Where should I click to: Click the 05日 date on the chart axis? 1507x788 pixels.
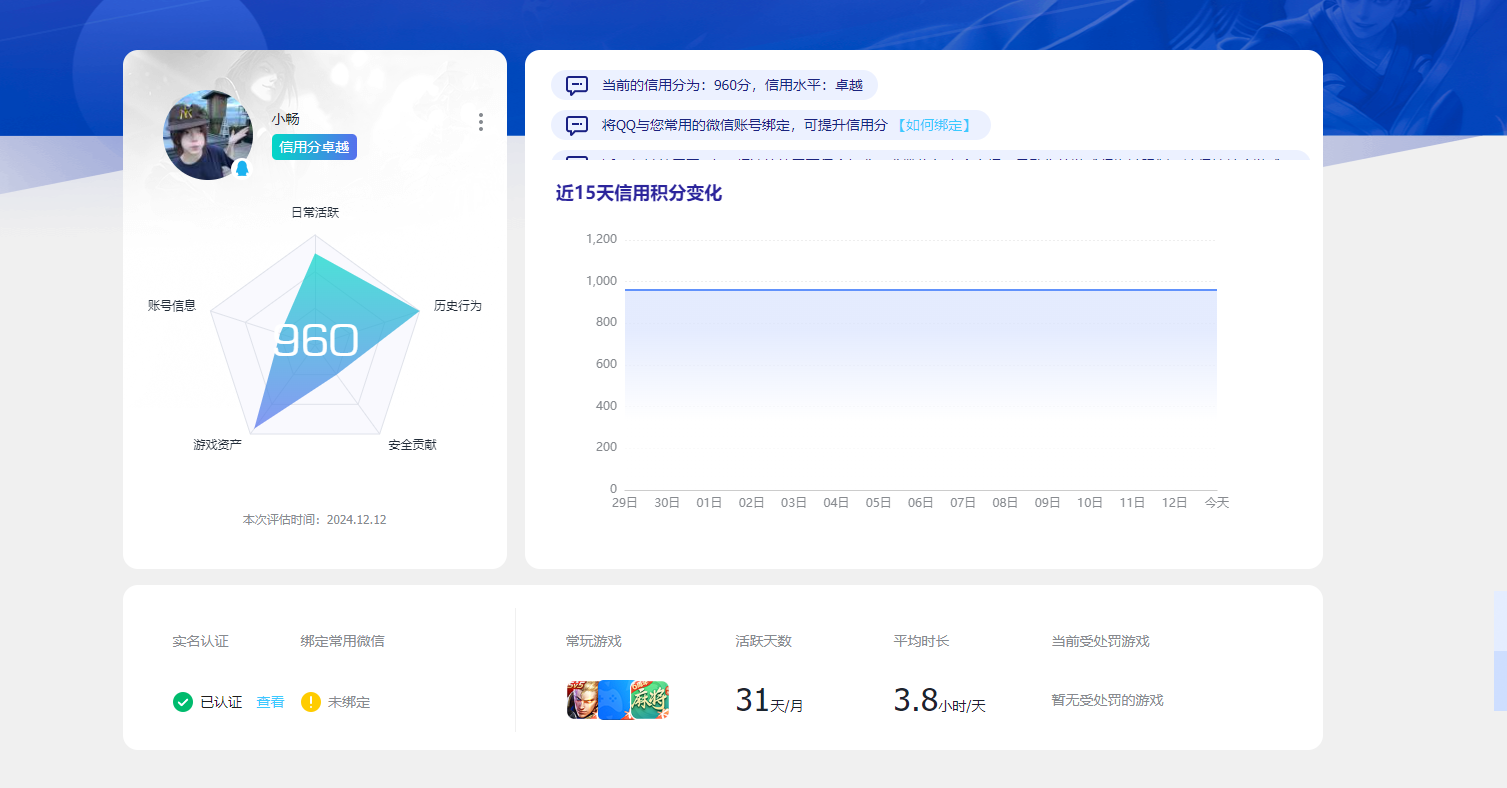878,503
